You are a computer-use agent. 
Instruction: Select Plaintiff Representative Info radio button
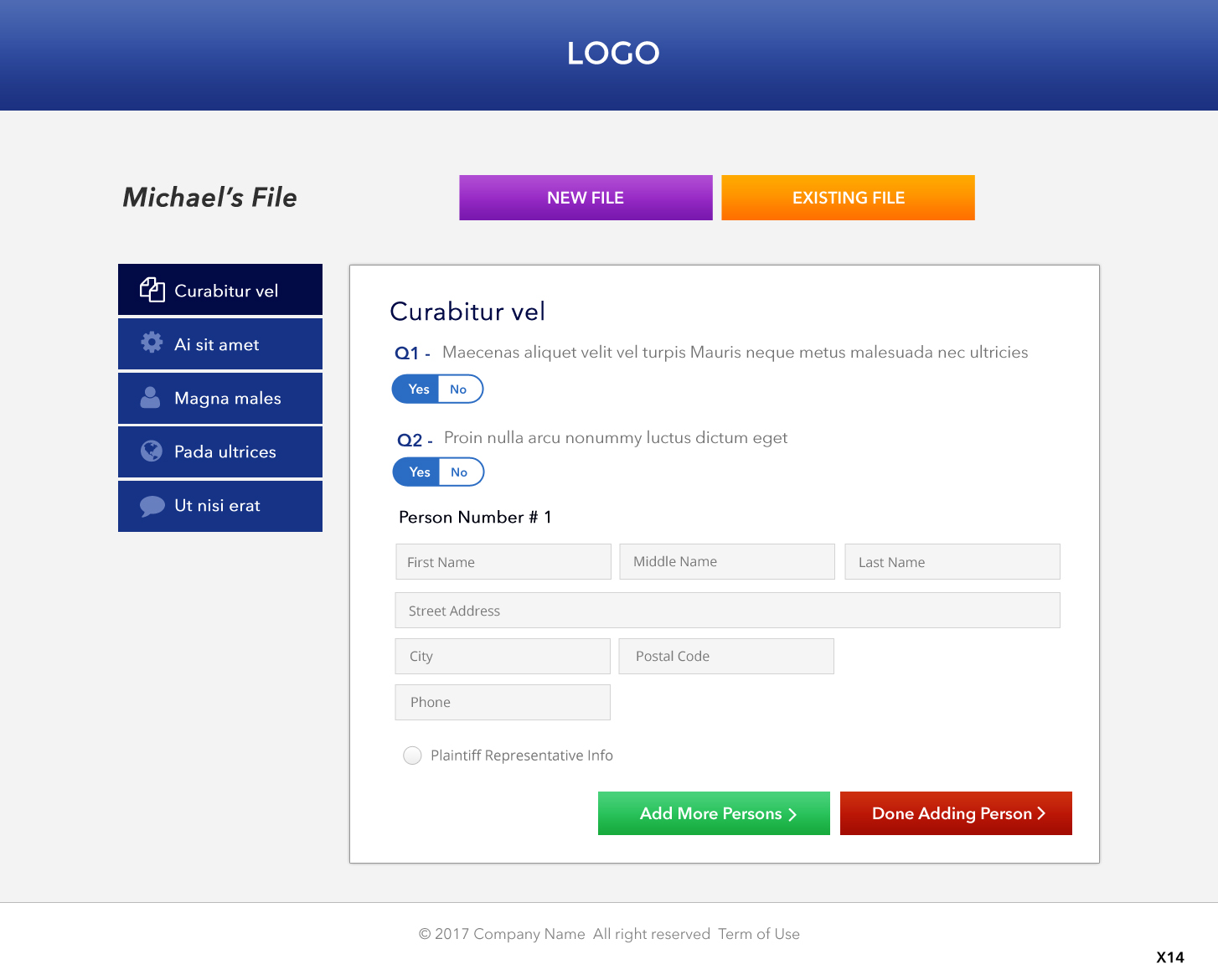pyautogui.click(x=412, y=756)
